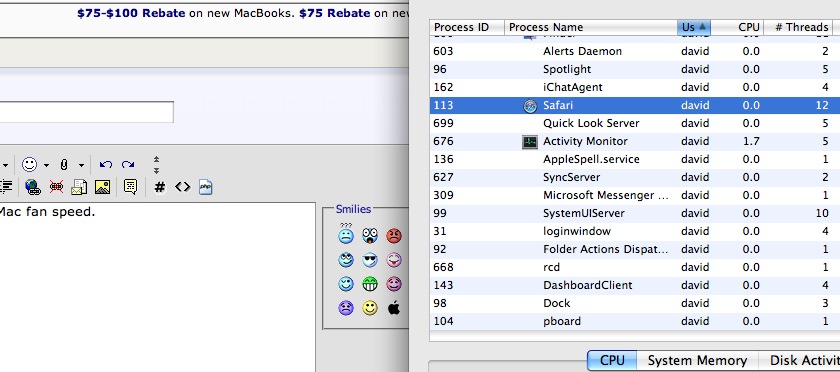
Task: Insert the green big-grin smiley
Action: click(370, 284)
